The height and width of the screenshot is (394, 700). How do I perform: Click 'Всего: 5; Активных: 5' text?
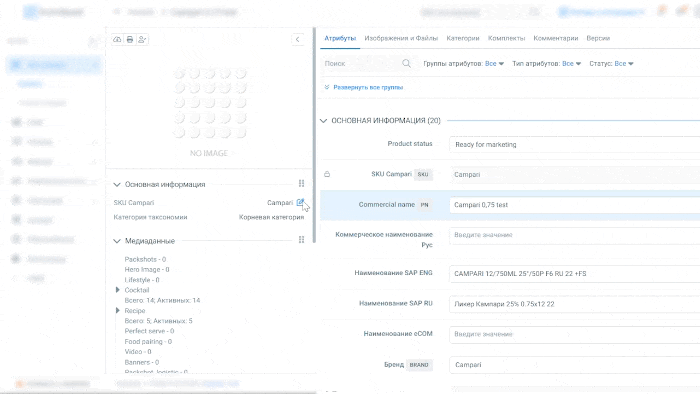pos(158,321)
